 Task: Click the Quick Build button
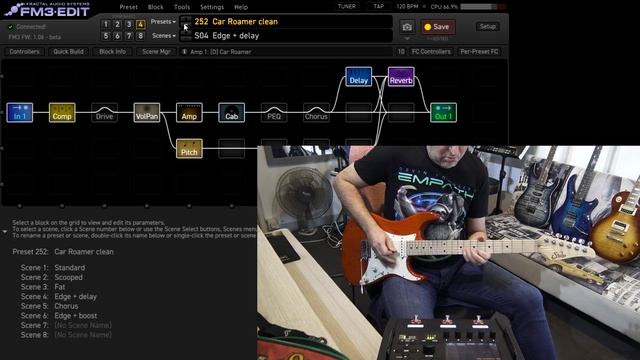click(x=68, y=52)
